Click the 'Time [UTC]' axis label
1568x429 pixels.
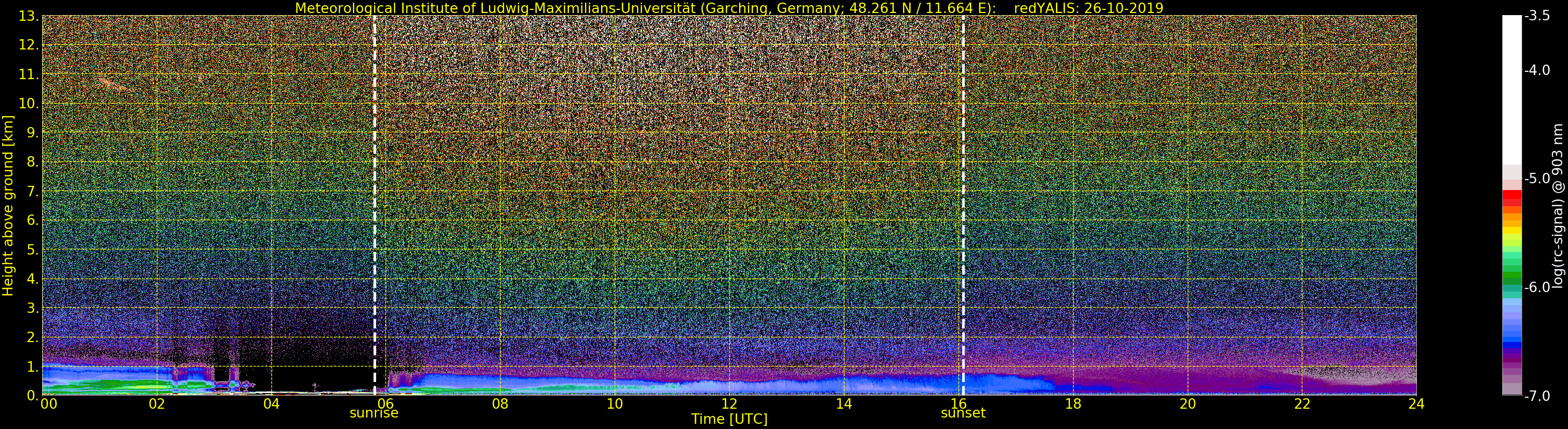(x=729, y=419)
